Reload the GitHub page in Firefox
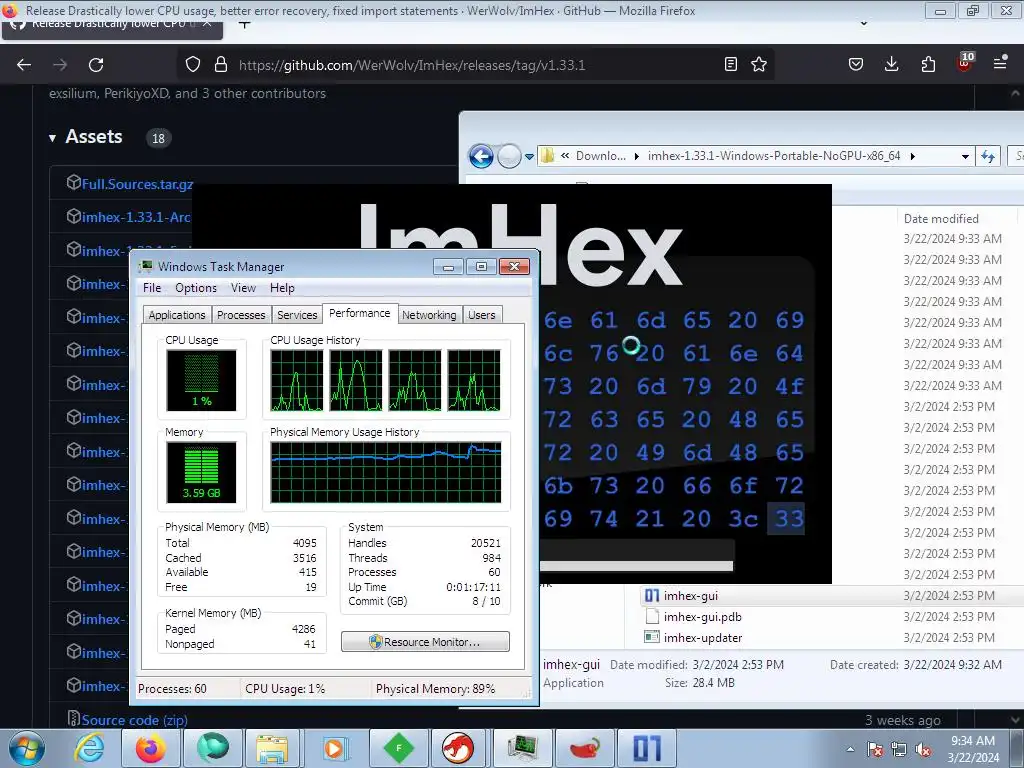 (x=96, y=65)
